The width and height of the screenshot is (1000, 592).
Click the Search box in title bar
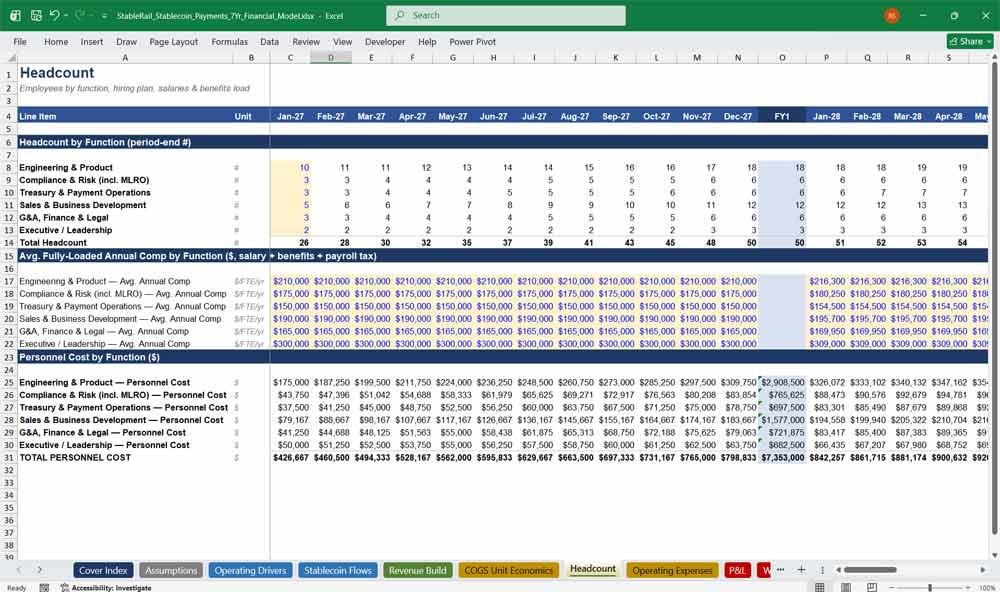click(505, 15)
